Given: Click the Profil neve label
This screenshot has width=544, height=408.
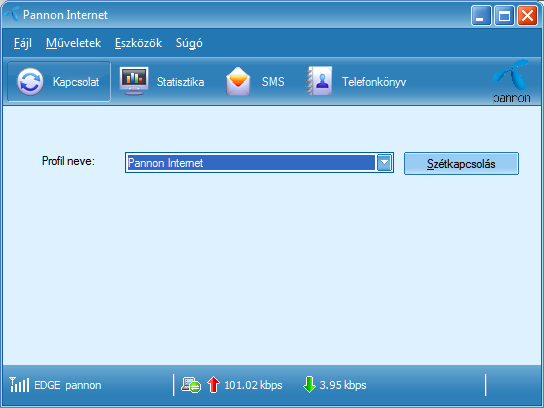Looking at the screenshot, I should (x=68, y=161).
